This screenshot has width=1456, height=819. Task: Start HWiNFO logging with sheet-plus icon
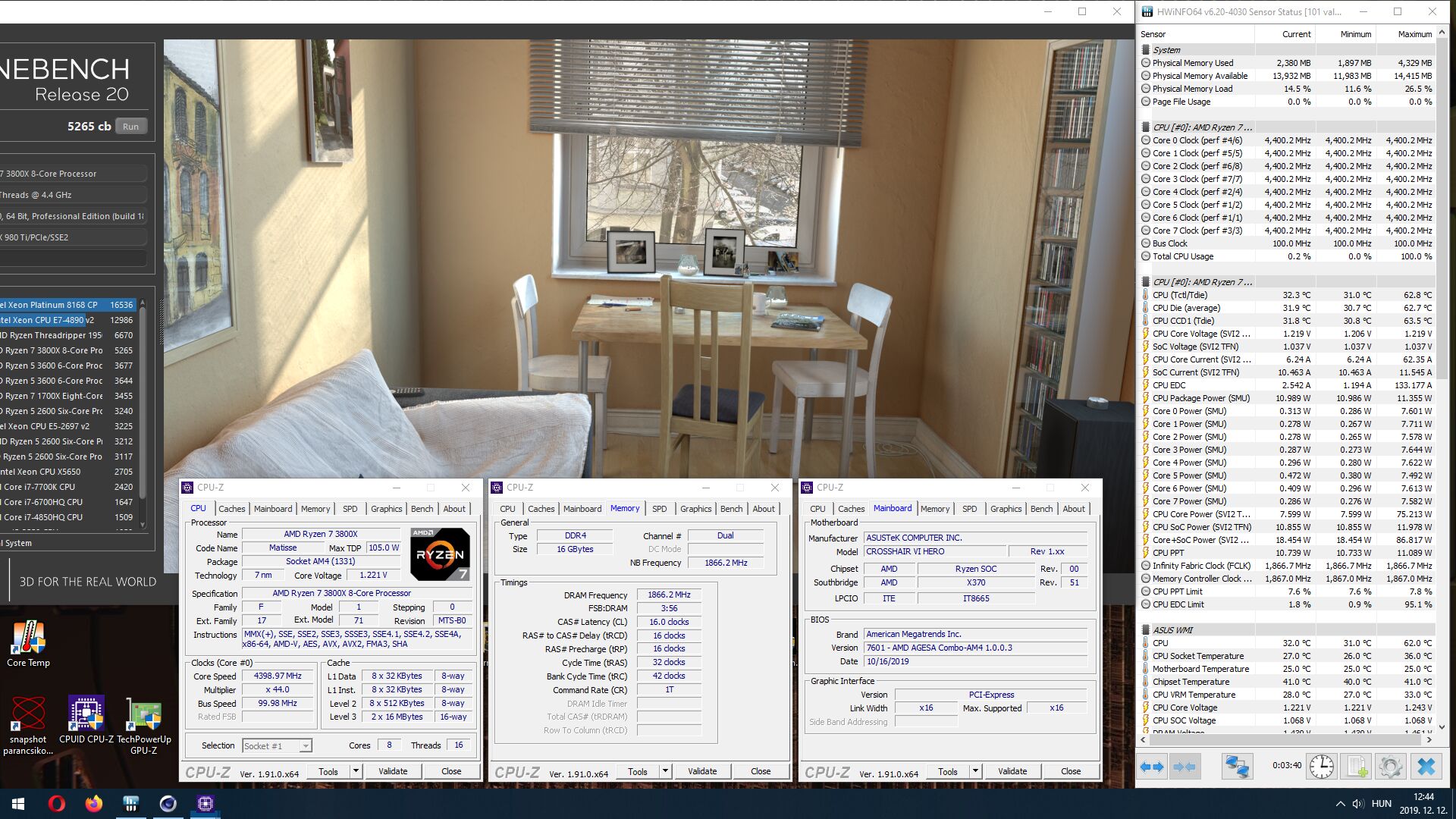point(1357,767)
